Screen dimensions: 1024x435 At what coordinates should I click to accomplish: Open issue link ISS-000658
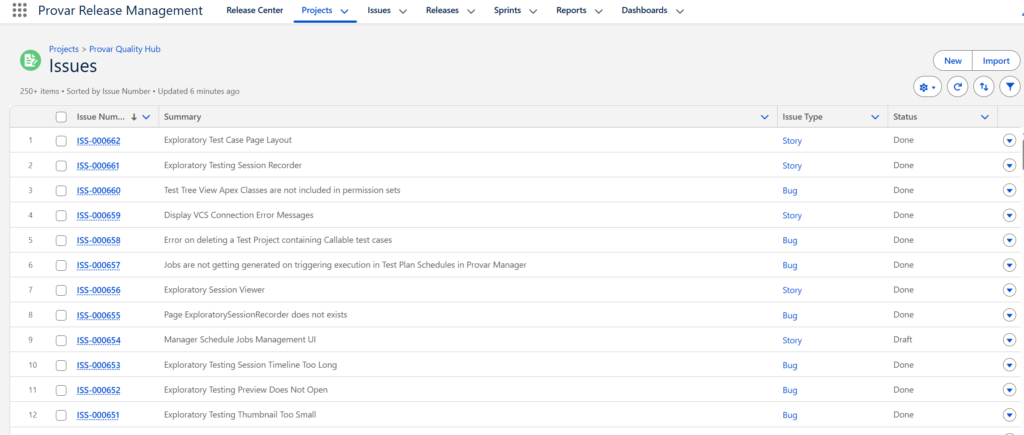[98, 241]
